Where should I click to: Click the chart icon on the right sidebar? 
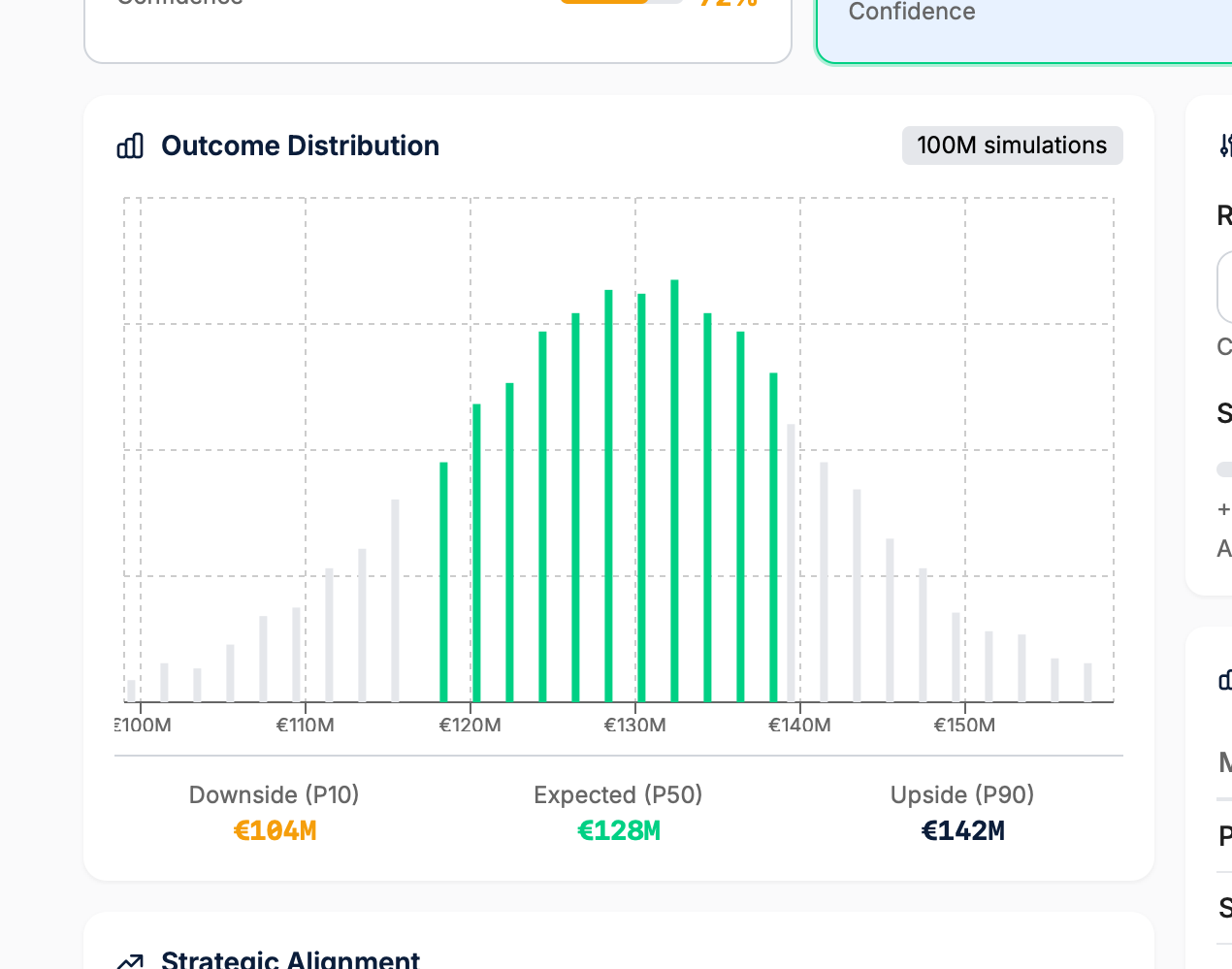[x=1224, y=680]
